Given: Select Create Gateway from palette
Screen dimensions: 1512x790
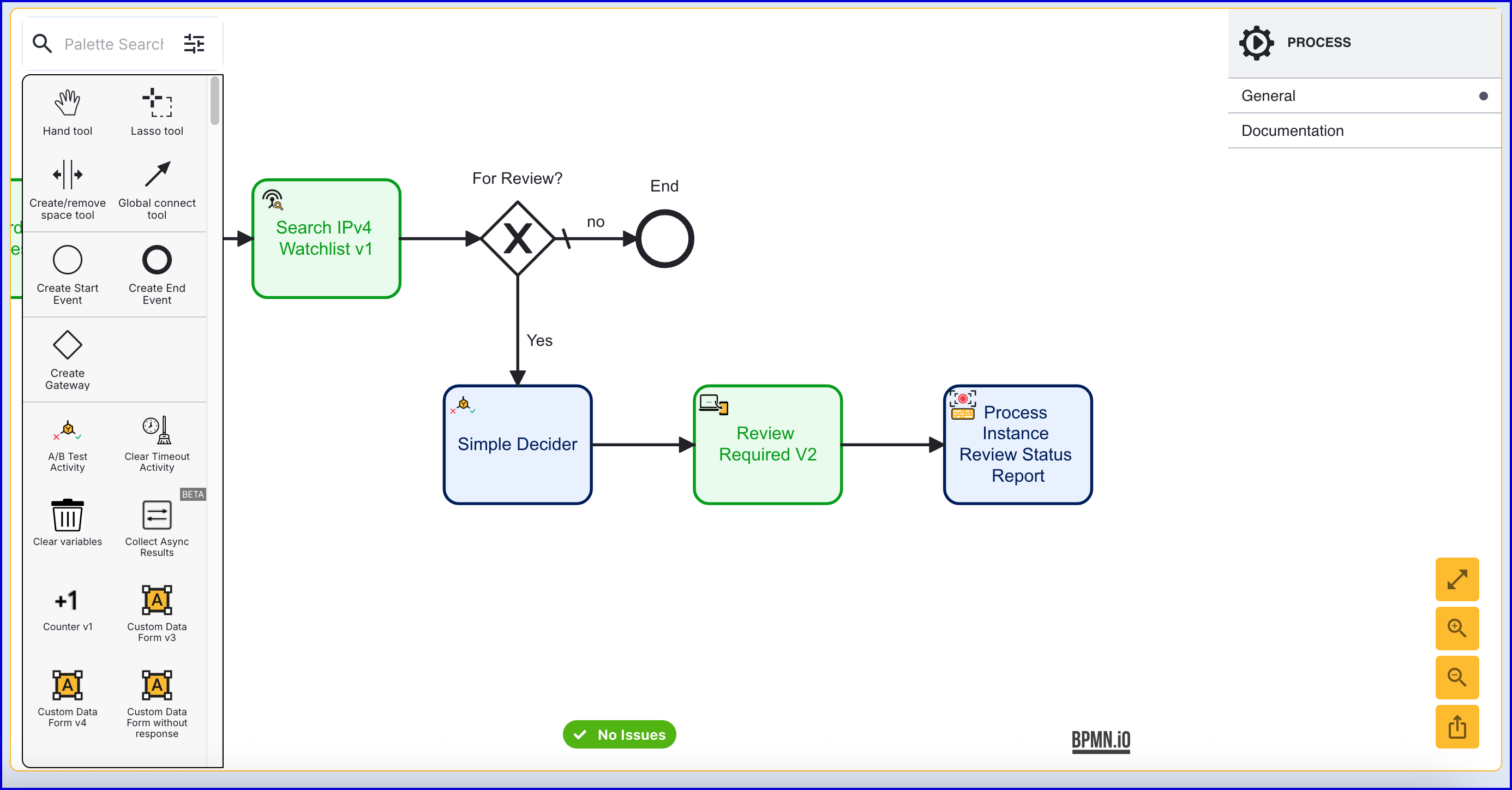Looking at the screenshot, I should (x=67, y=359).
